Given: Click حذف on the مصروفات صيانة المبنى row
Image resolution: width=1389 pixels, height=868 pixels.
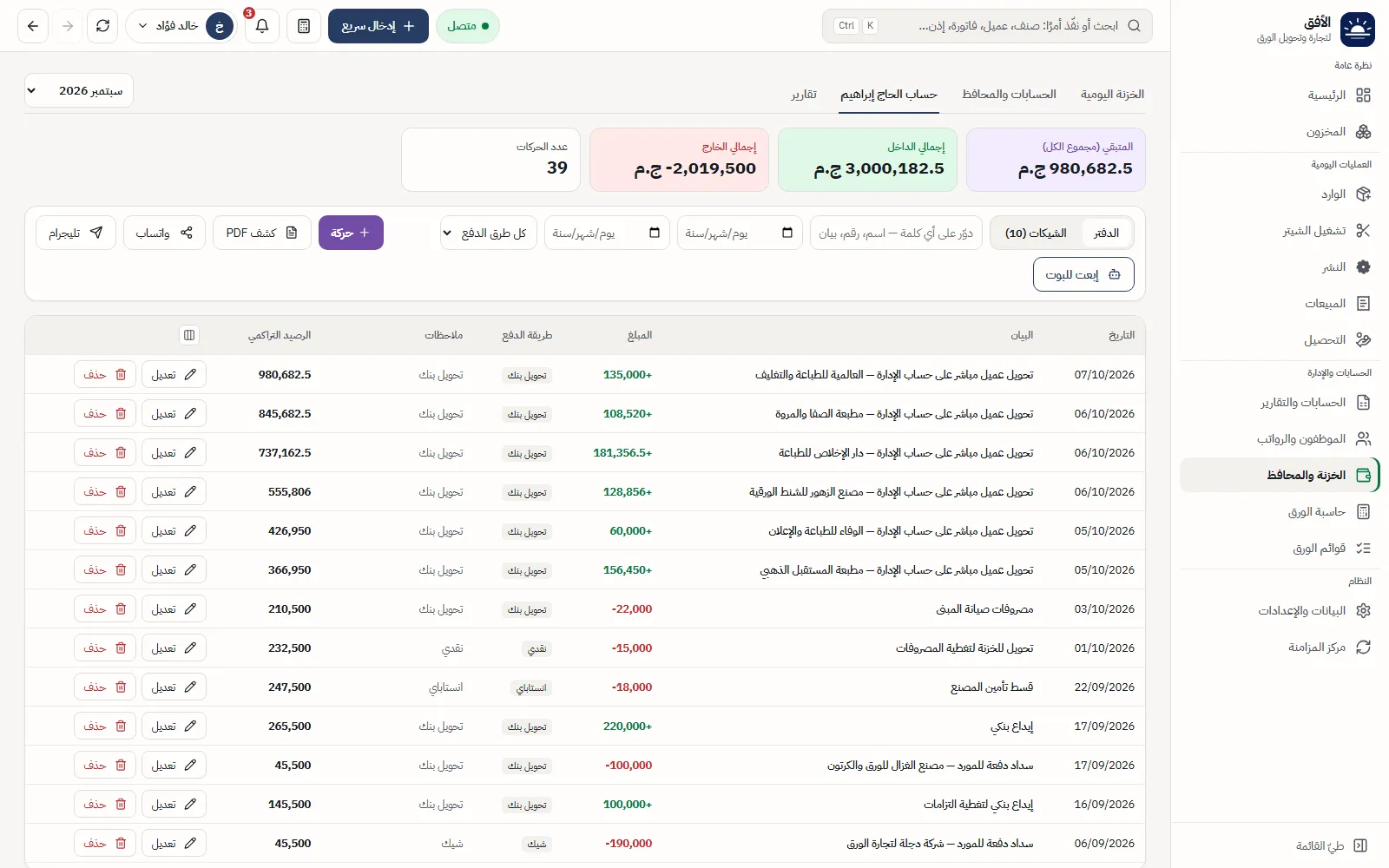Looking at the screenshot, I should click(105, 609).
